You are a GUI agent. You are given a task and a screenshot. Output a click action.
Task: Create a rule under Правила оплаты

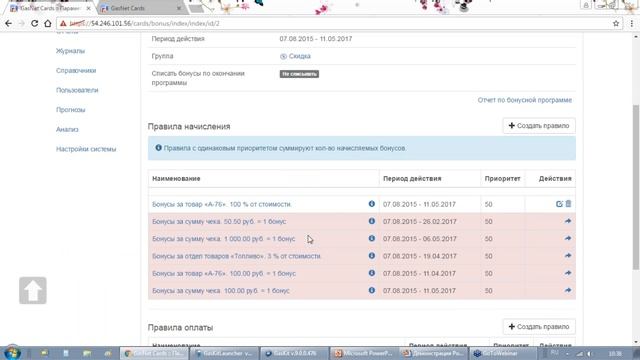tap(539, 327)
